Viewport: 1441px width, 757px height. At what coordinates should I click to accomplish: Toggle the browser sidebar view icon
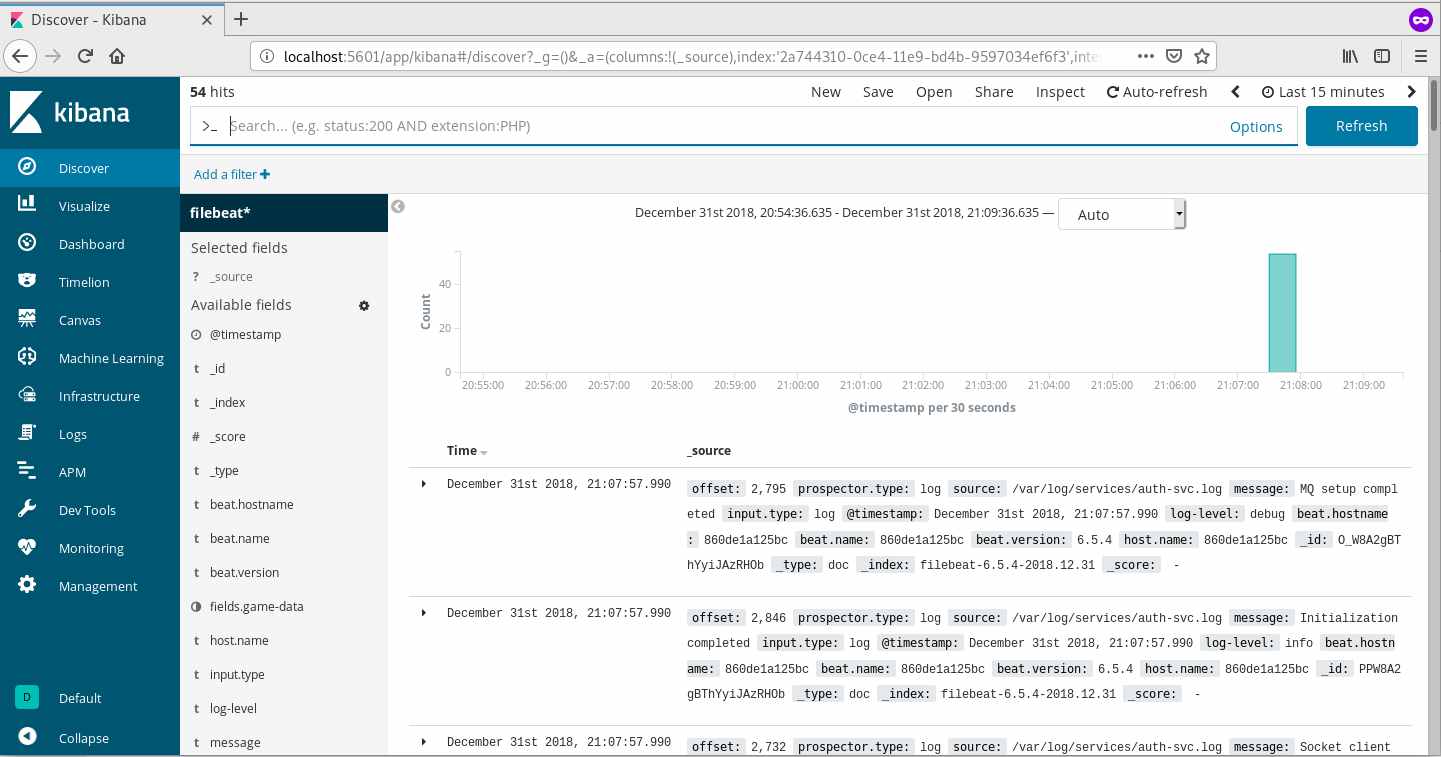(x=1382, y=56)
